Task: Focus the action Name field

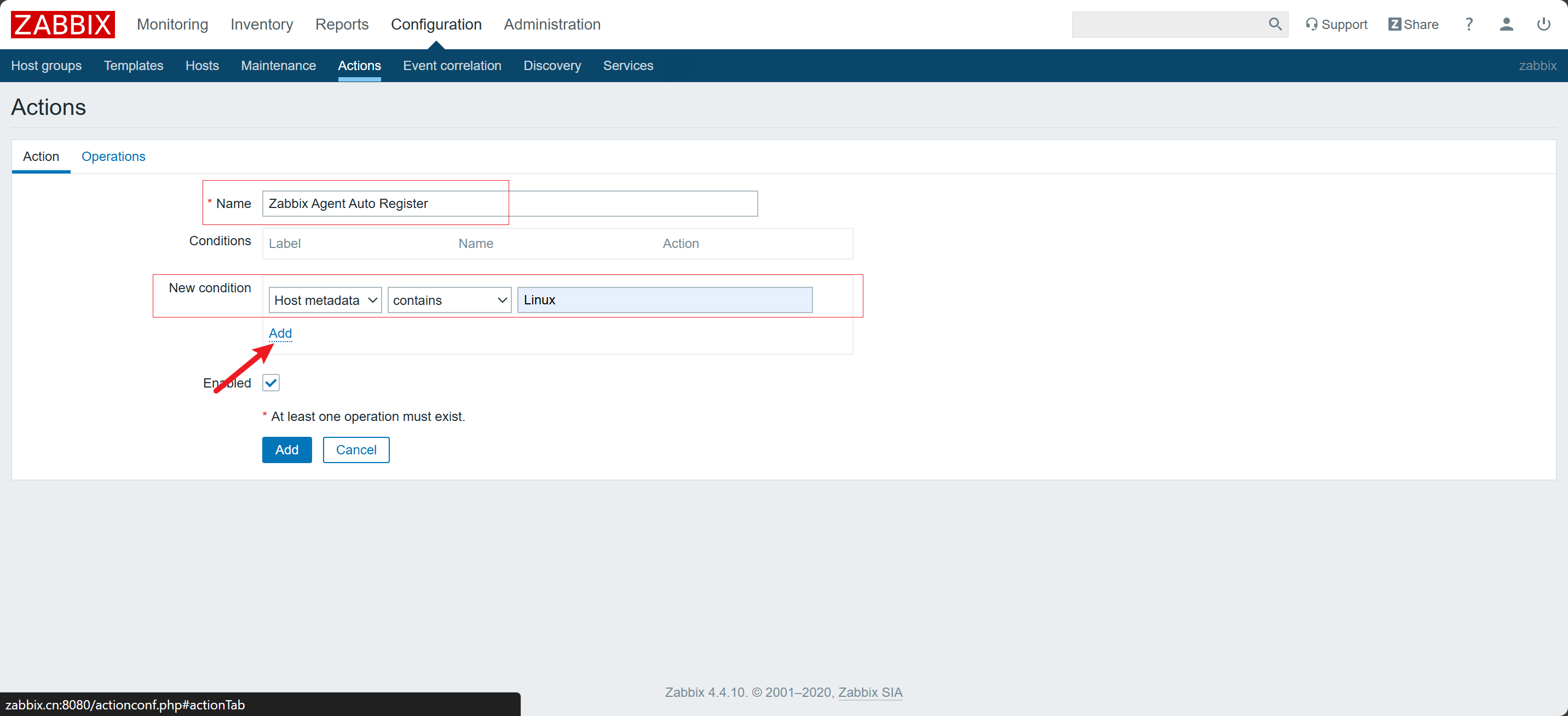Action: 510,203
